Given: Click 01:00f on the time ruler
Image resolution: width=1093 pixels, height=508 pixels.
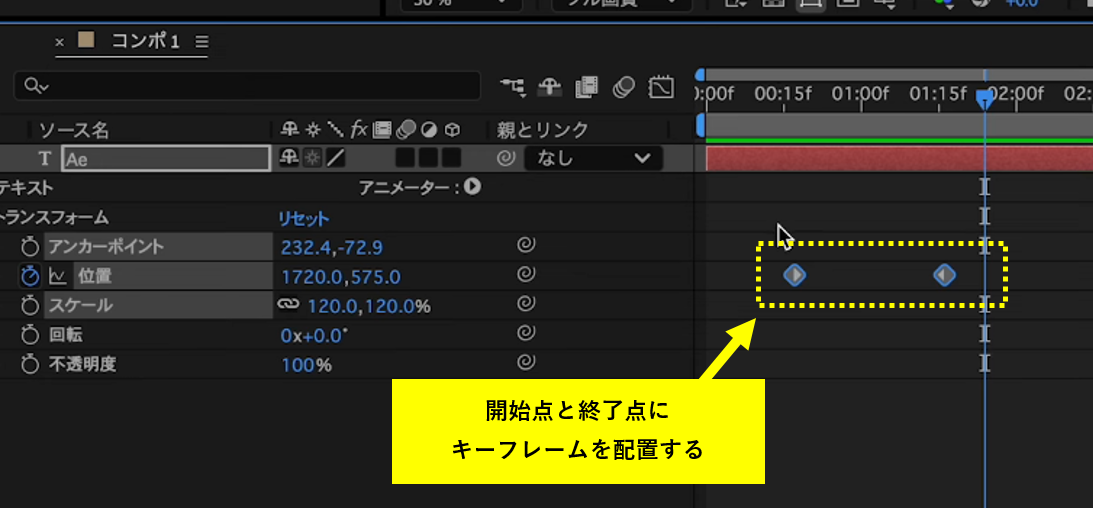Looking at the screenshot, I should [x=861, y=93].
